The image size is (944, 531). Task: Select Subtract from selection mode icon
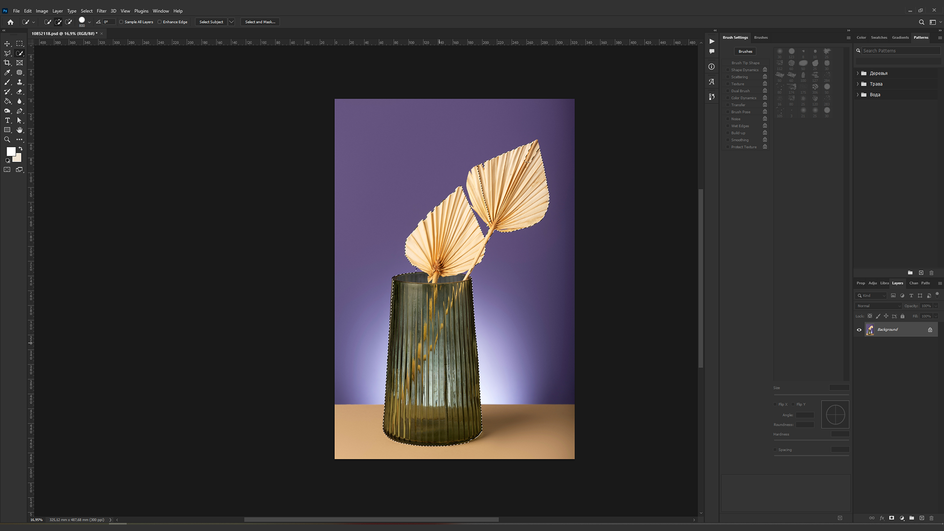(x=69, y=22)
